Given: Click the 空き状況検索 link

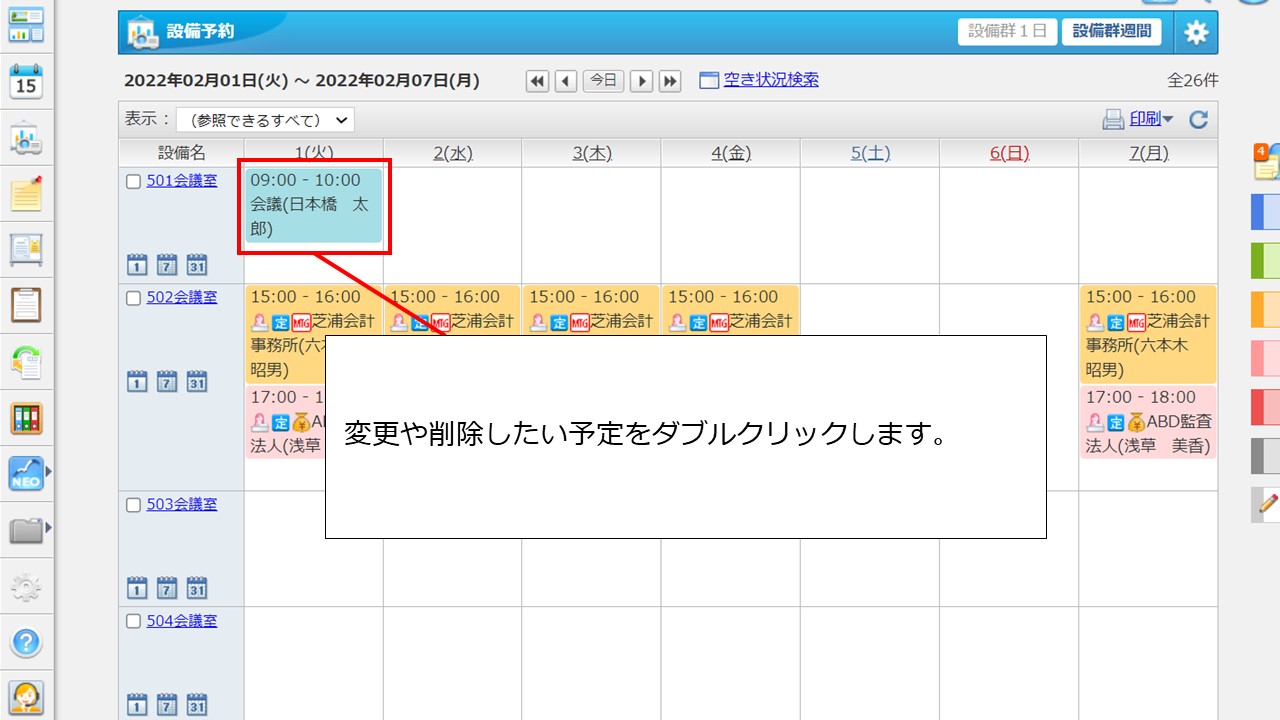Looking at the screenshot, I should (770, 80).
